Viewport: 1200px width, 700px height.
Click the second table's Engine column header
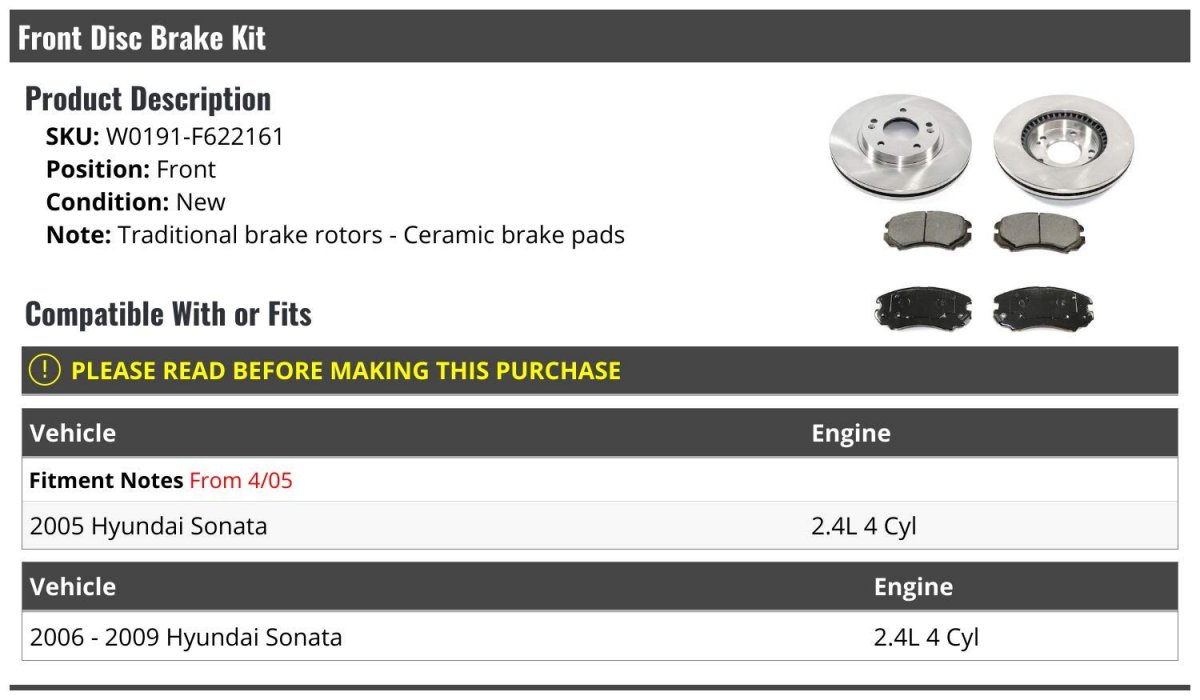coord(914,586)
